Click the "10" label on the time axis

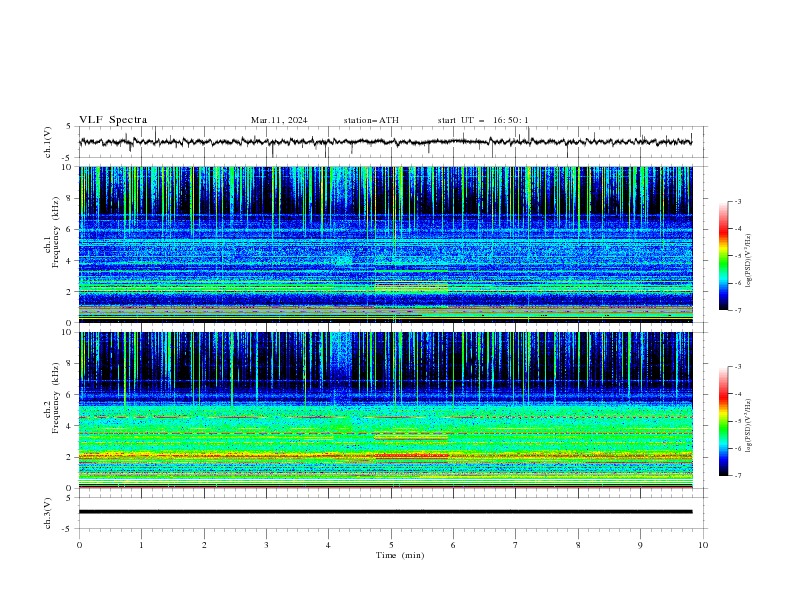[x=703, y=545]
